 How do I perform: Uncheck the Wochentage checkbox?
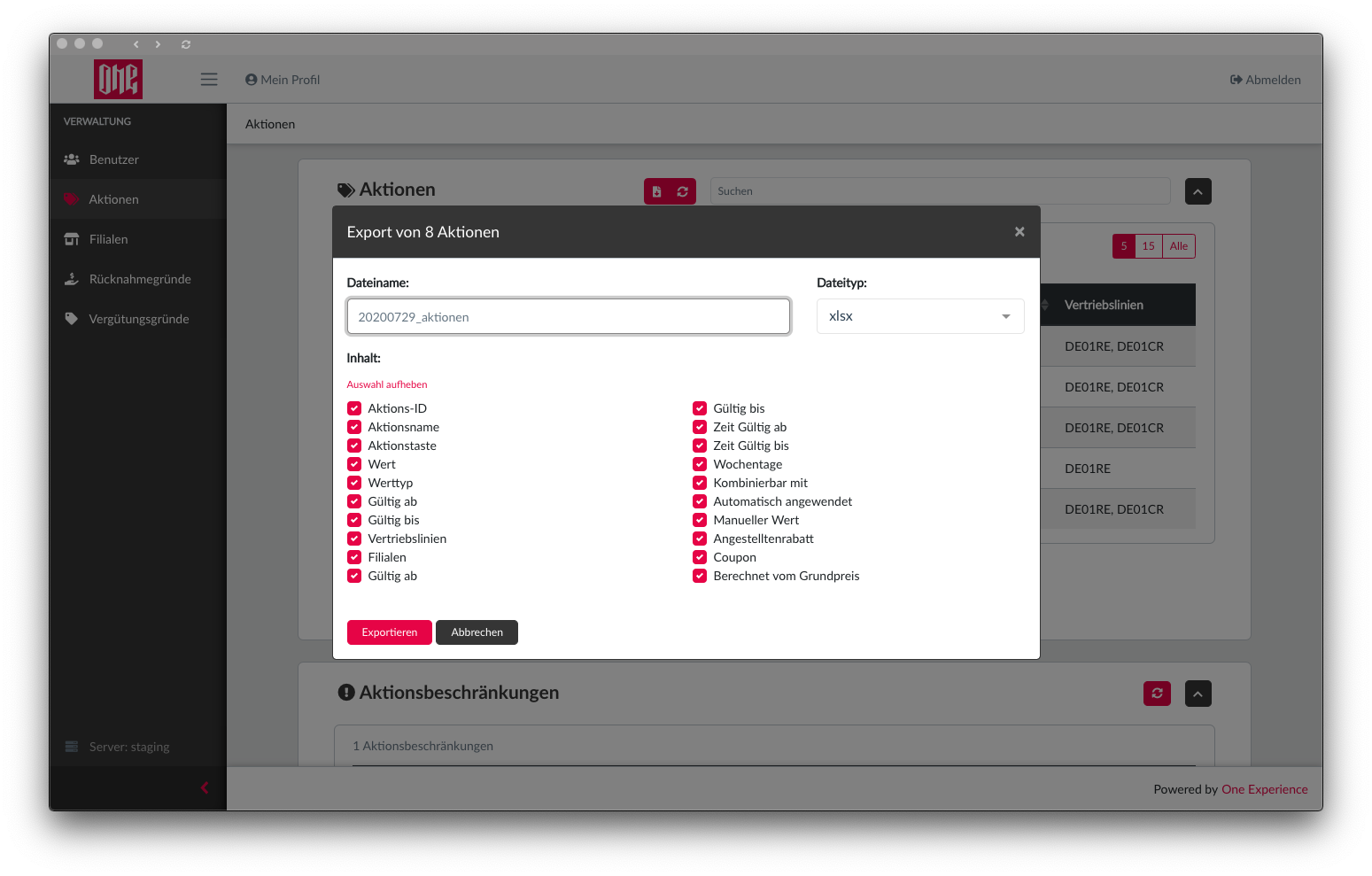[700, 464]
